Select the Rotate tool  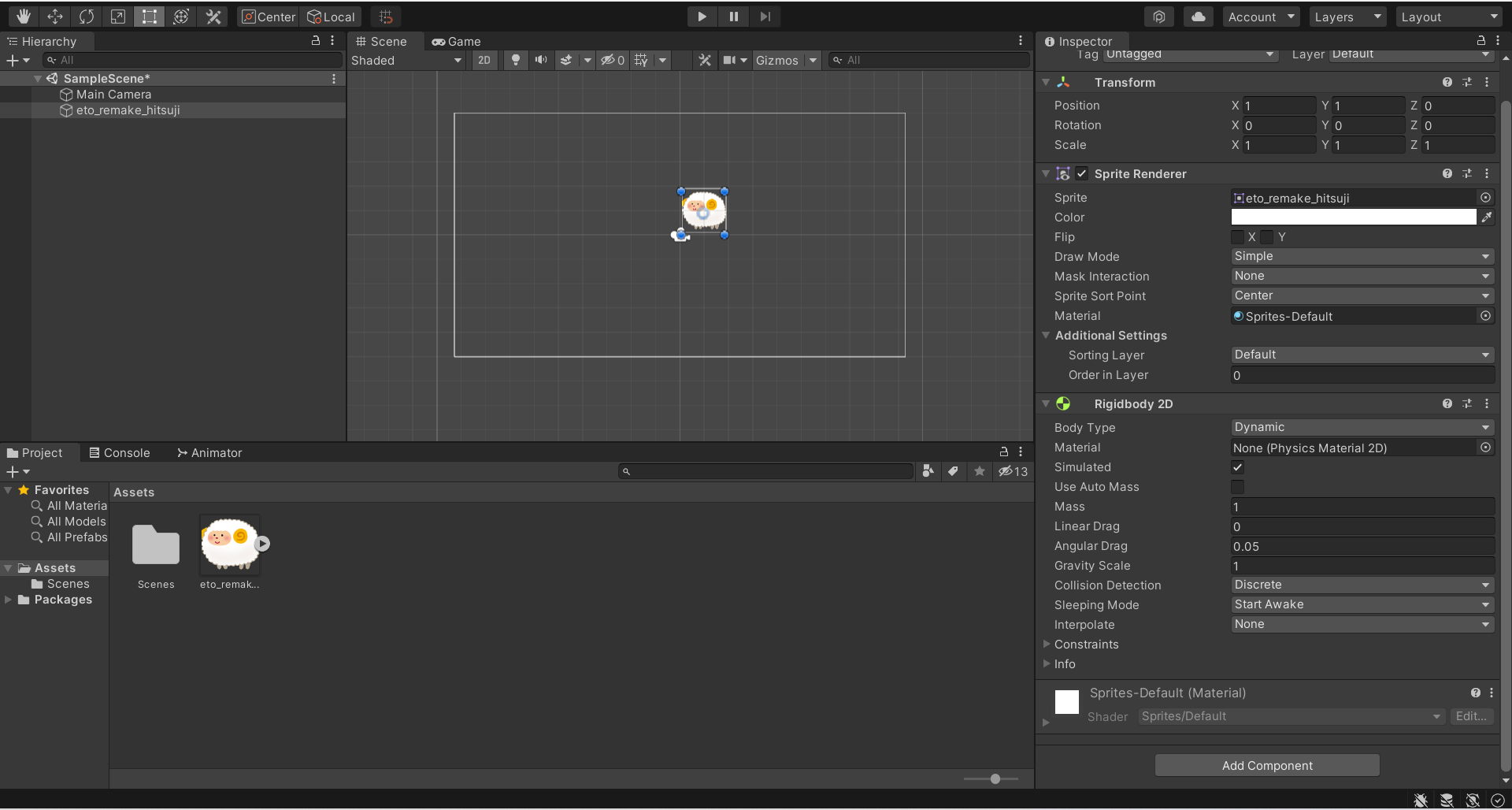point(86,17)
